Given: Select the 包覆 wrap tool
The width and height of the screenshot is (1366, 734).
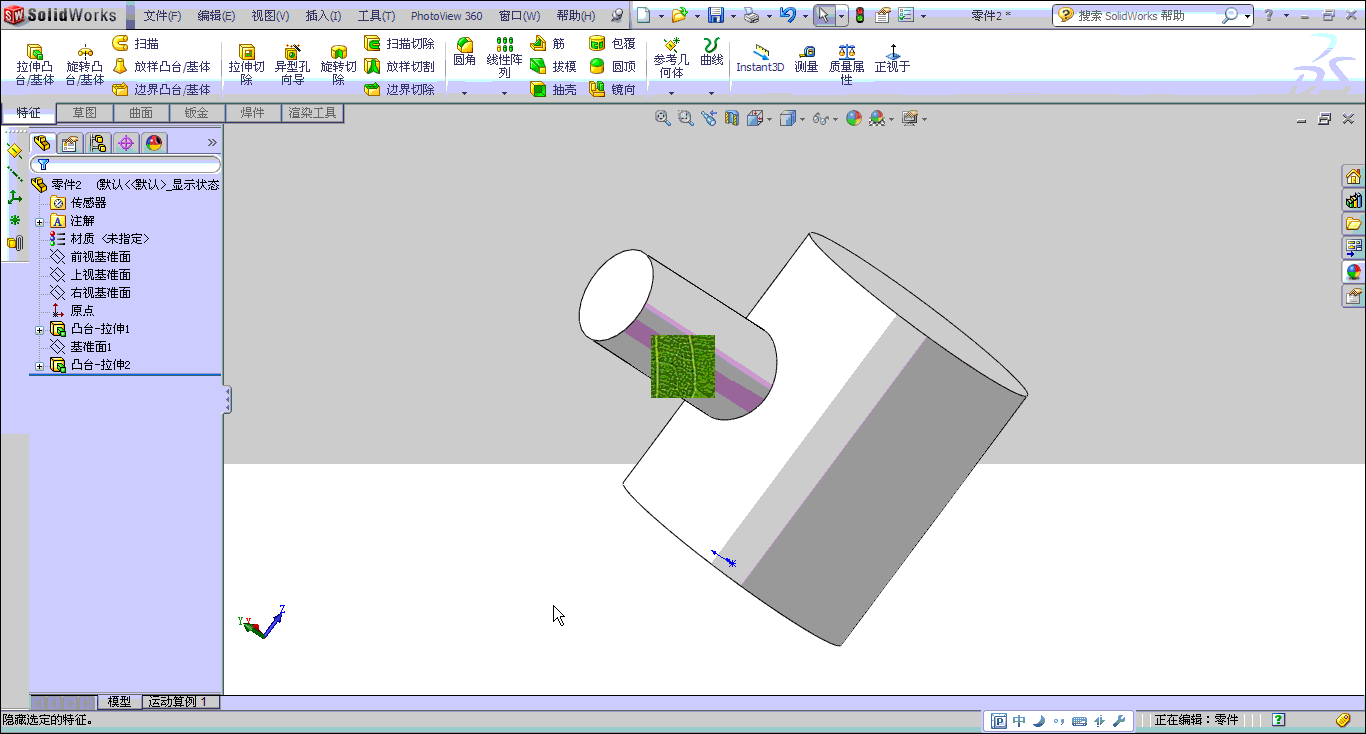Looking at the screenshot, I should pyautogui.click(x=612, y=43).
